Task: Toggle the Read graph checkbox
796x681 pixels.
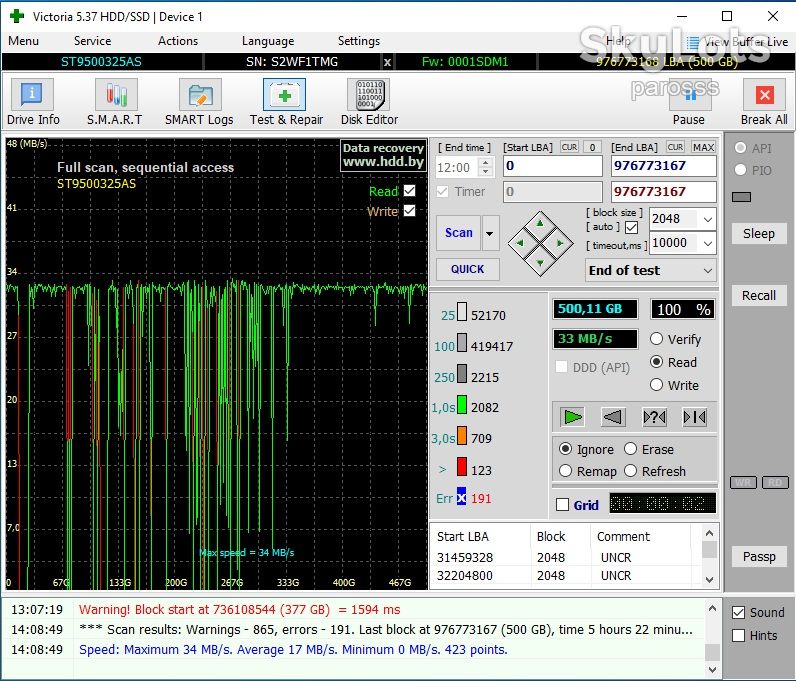Action: [x=410, y=190]
